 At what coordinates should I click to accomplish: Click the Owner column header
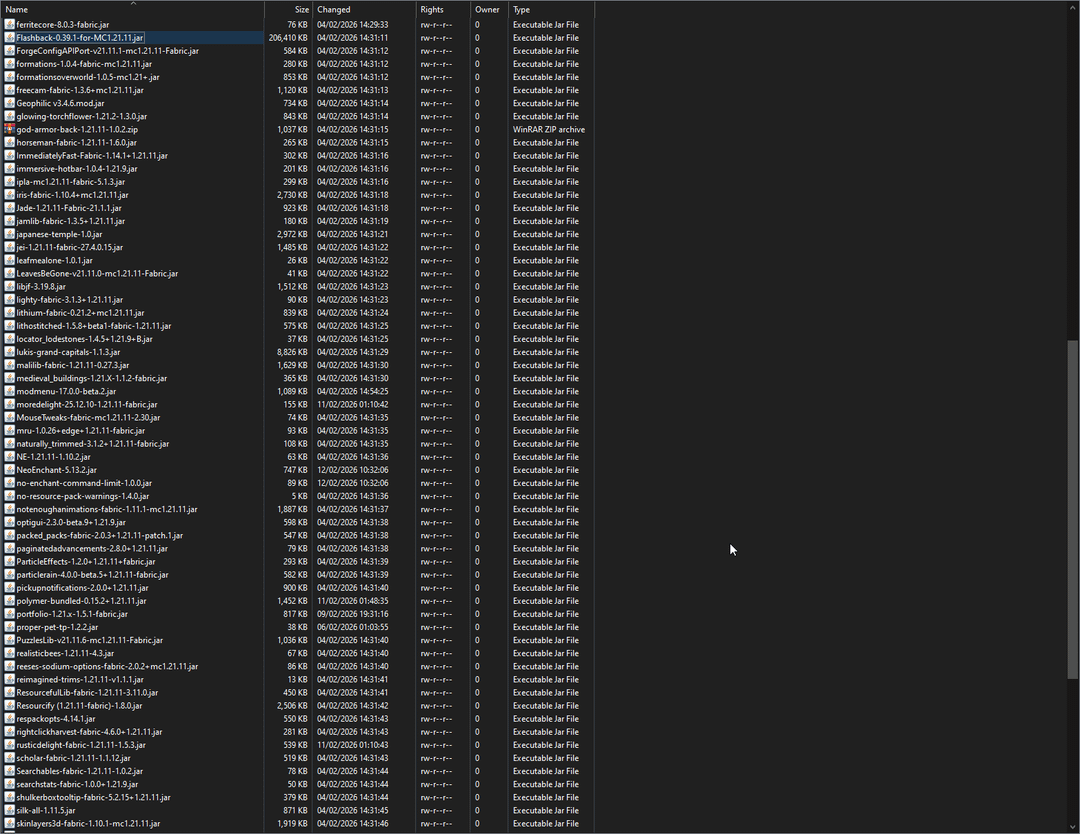pos(488,9)
